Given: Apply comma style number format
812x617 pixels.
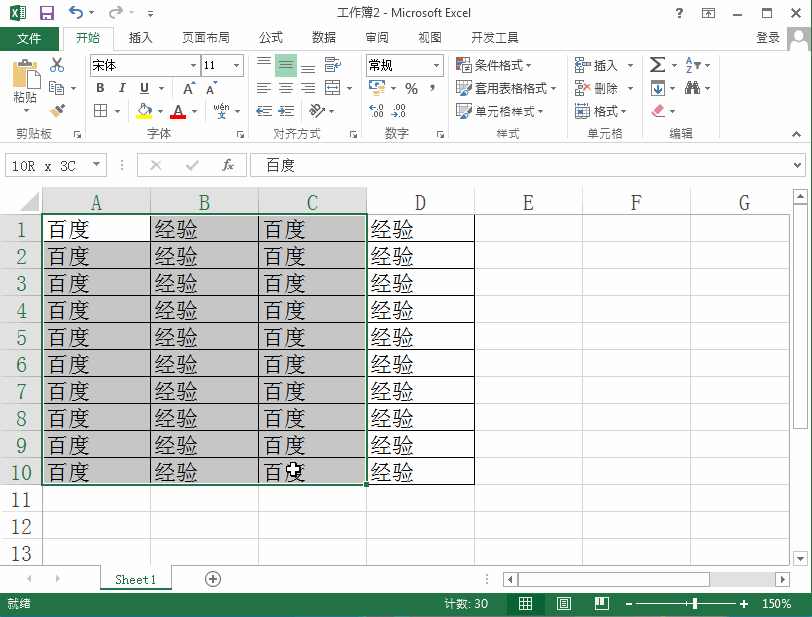Looking at the screenshot, I should tap(432, 89).
